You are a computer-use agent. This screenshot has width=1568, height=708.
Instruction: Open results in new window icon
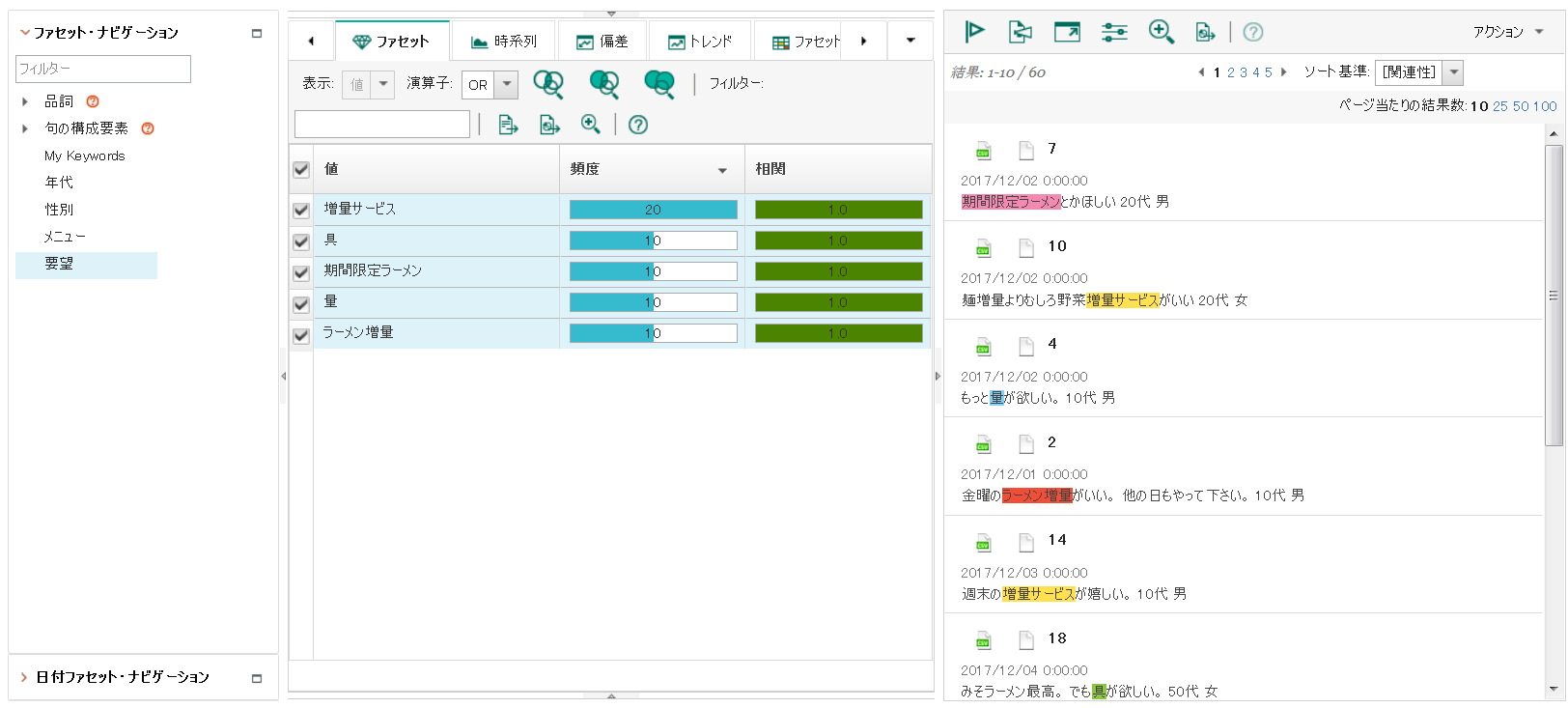[x=1067, y=33]
